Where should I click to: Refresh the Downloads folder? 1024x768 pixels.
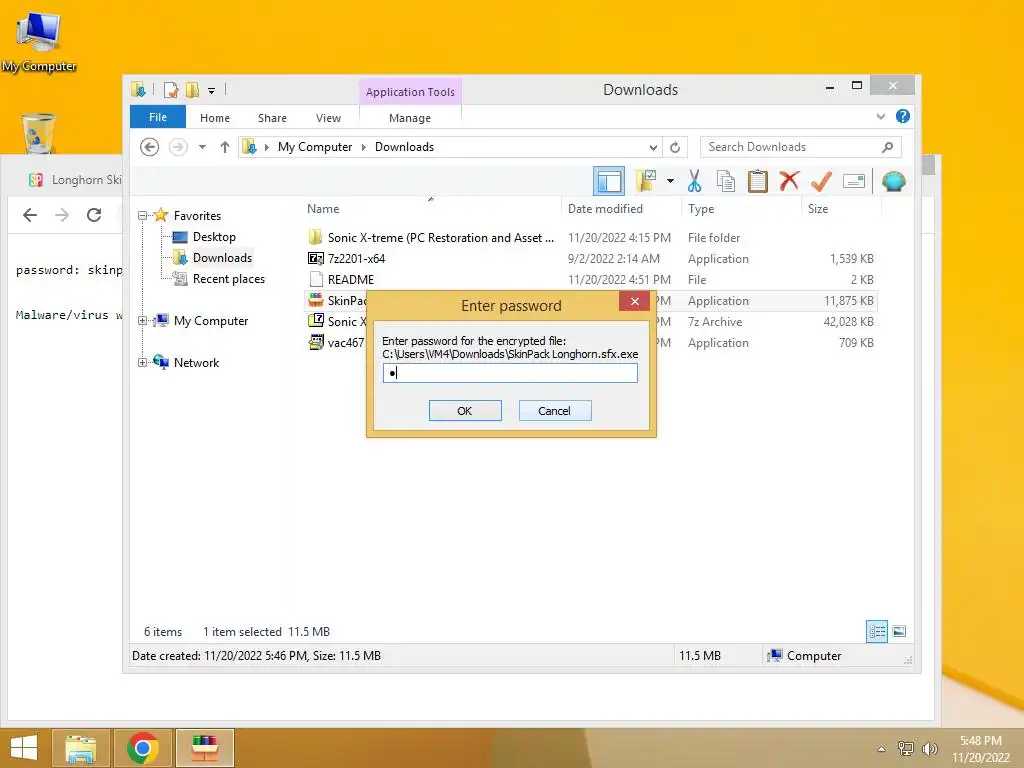point(675,147)
